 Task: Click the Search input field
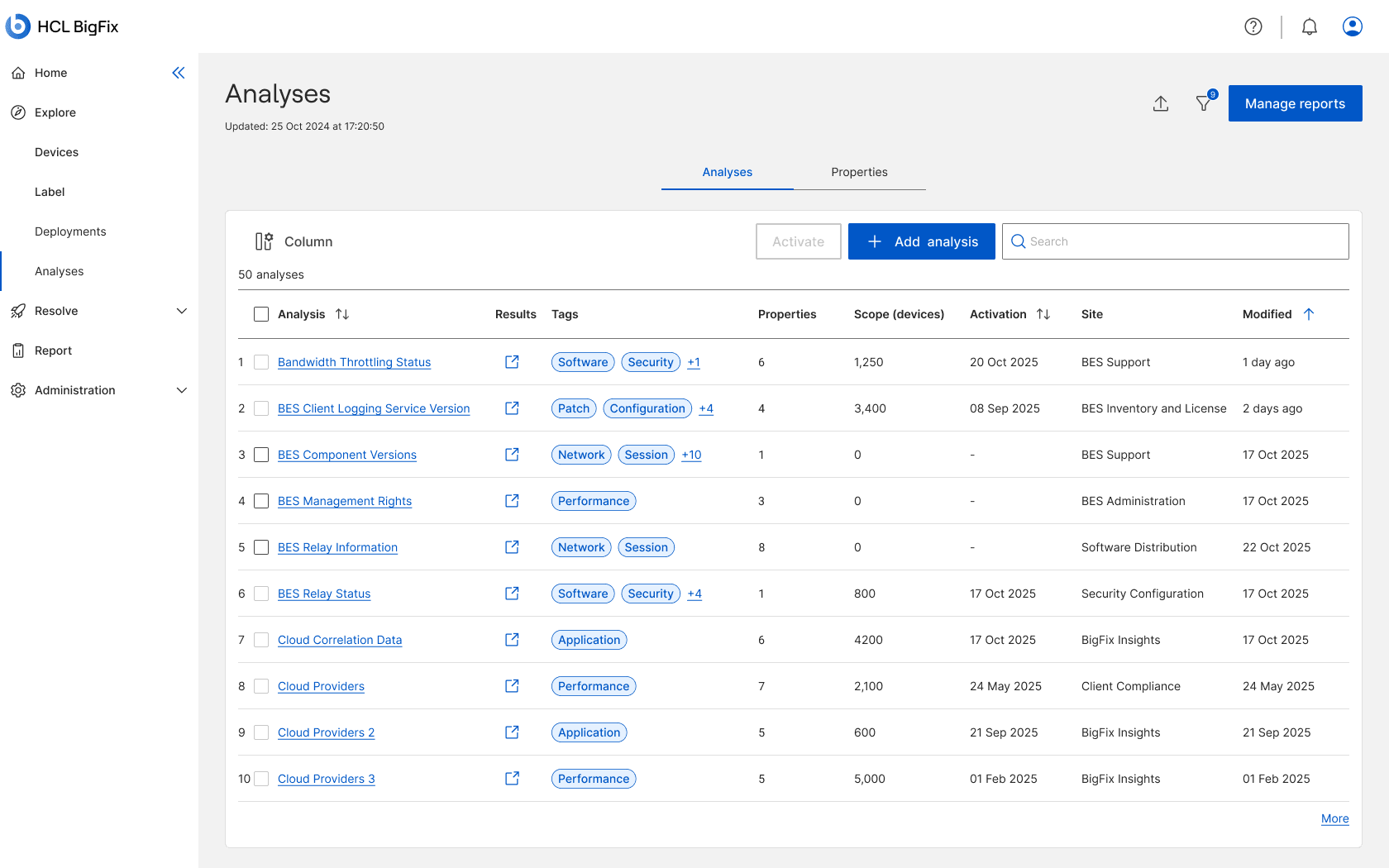1176,241
